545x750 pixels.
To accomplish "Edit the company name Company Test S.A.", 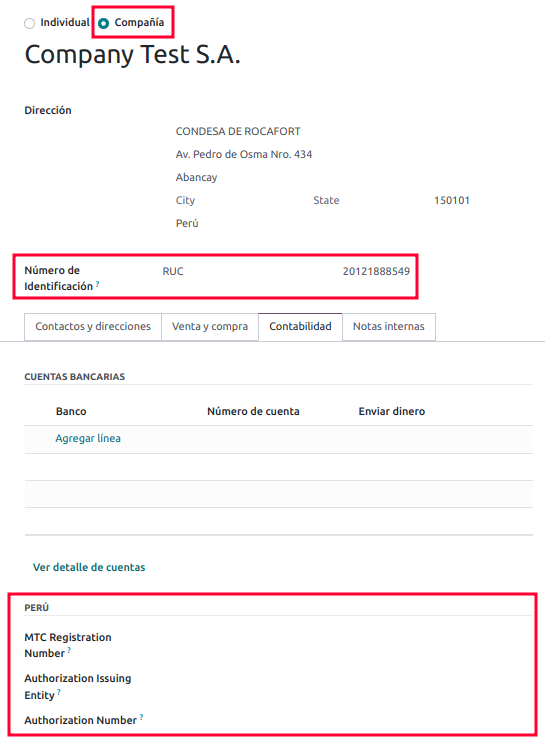I will [133, 54].
